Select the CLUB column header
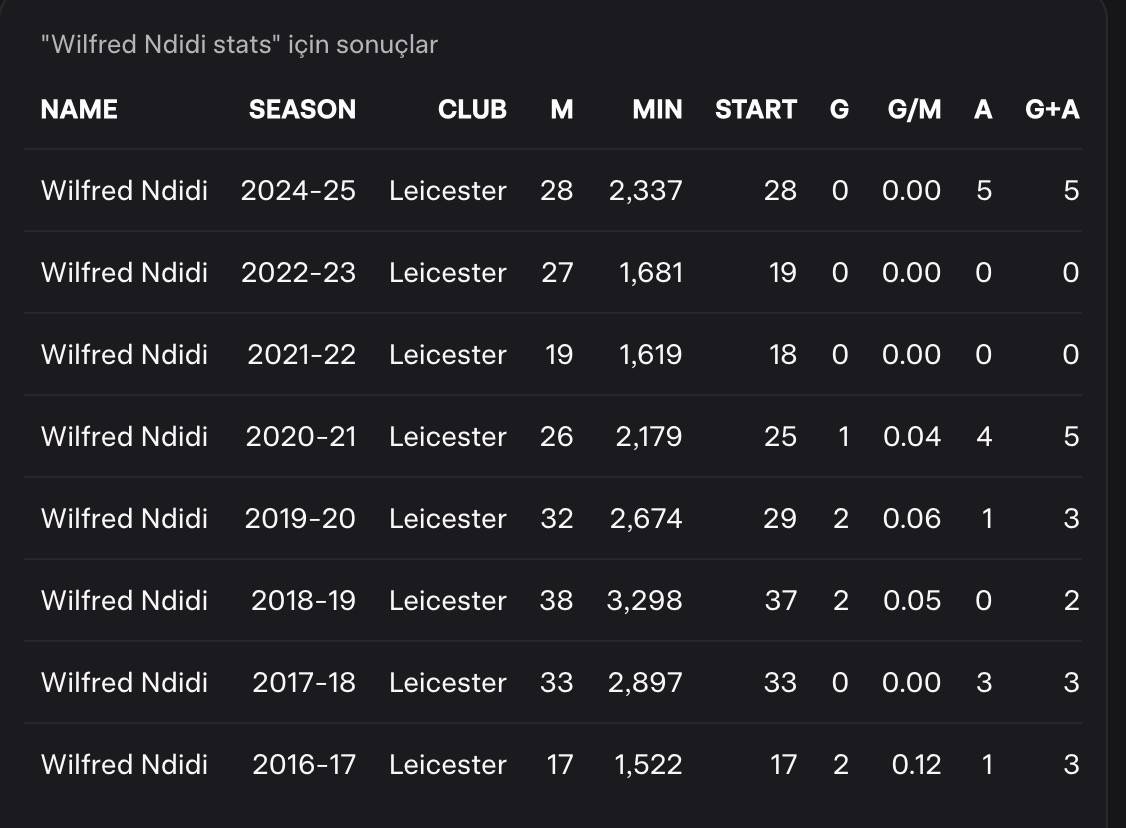 click(x=473, y=109)
